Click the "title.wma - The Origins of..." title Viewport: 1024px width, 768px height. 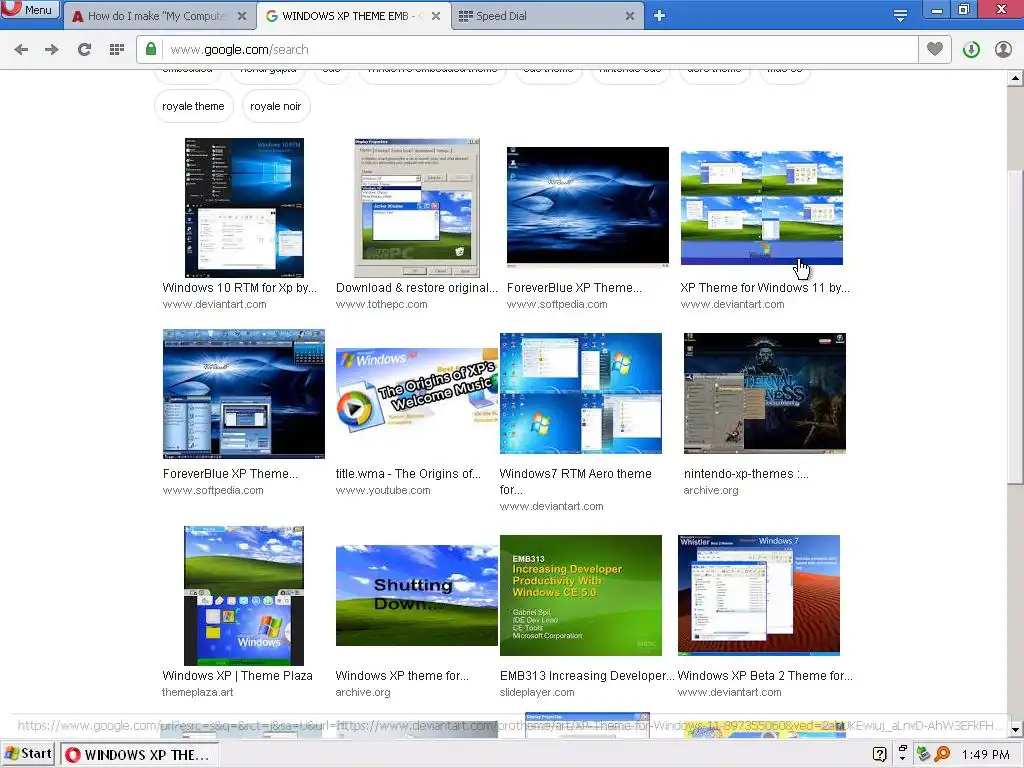[x=408, y=474]
